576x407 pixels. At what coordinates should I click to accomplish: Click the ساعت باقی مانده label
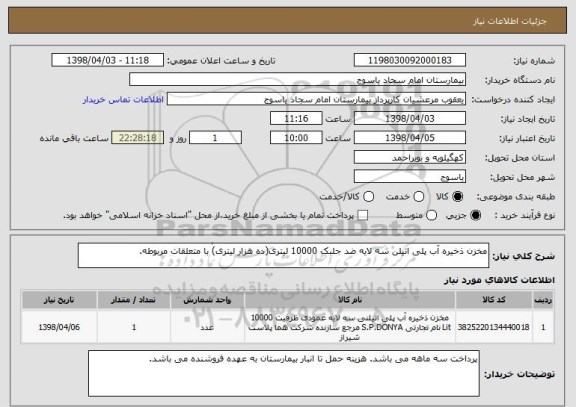74,138
